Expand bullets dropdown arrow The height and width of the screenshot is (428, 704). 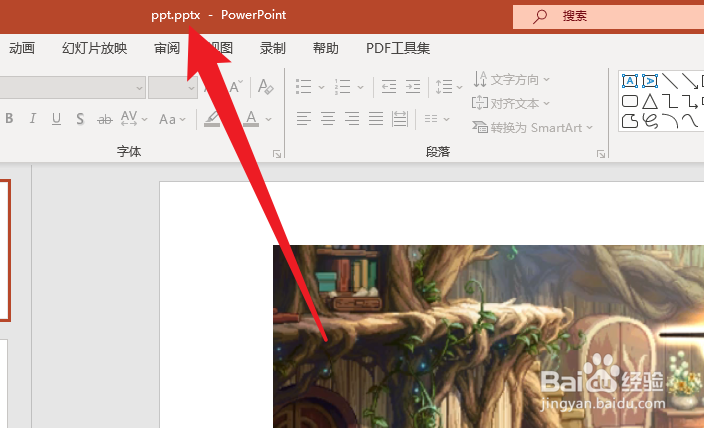pos(321,87)
